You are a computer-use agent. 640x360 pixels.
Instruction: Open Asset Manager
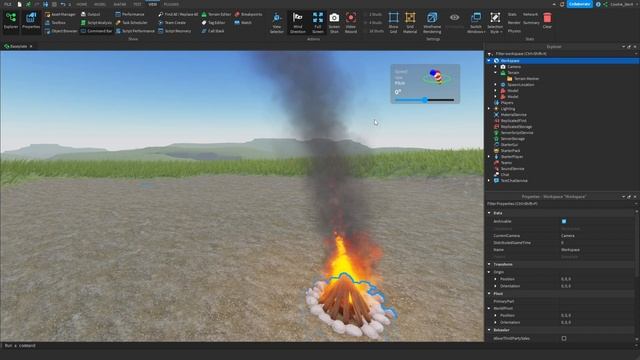click(60, 14)
